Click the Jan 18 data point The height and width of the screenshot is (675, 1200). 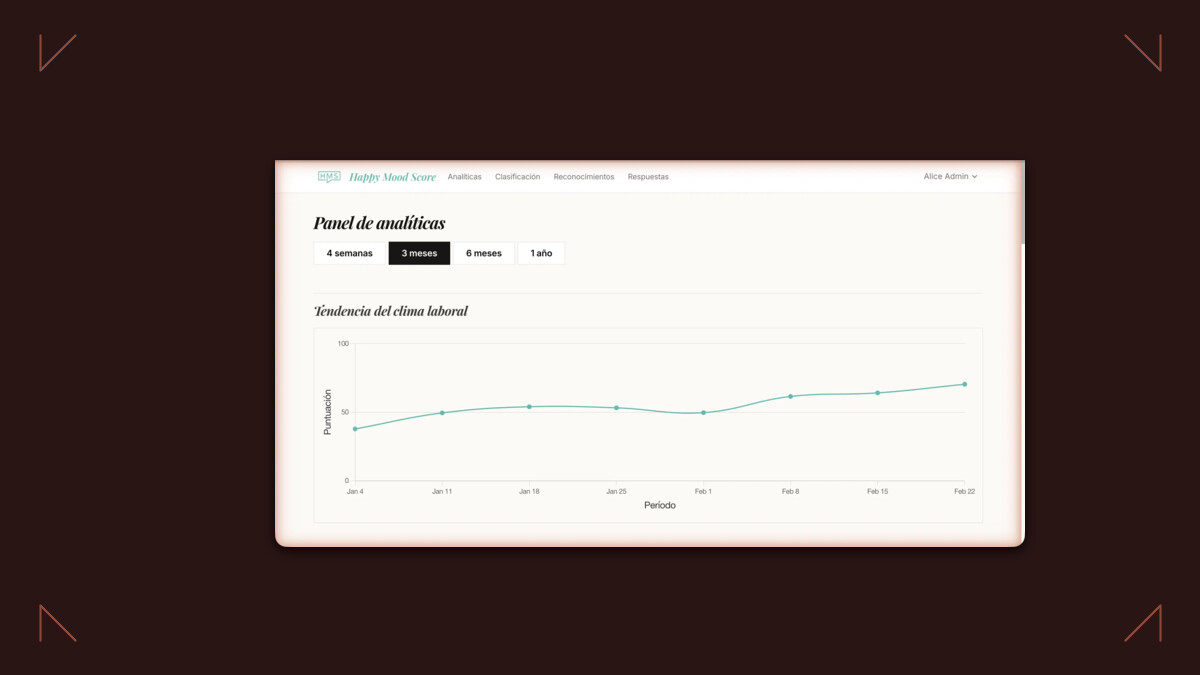[x=529, y=406]
